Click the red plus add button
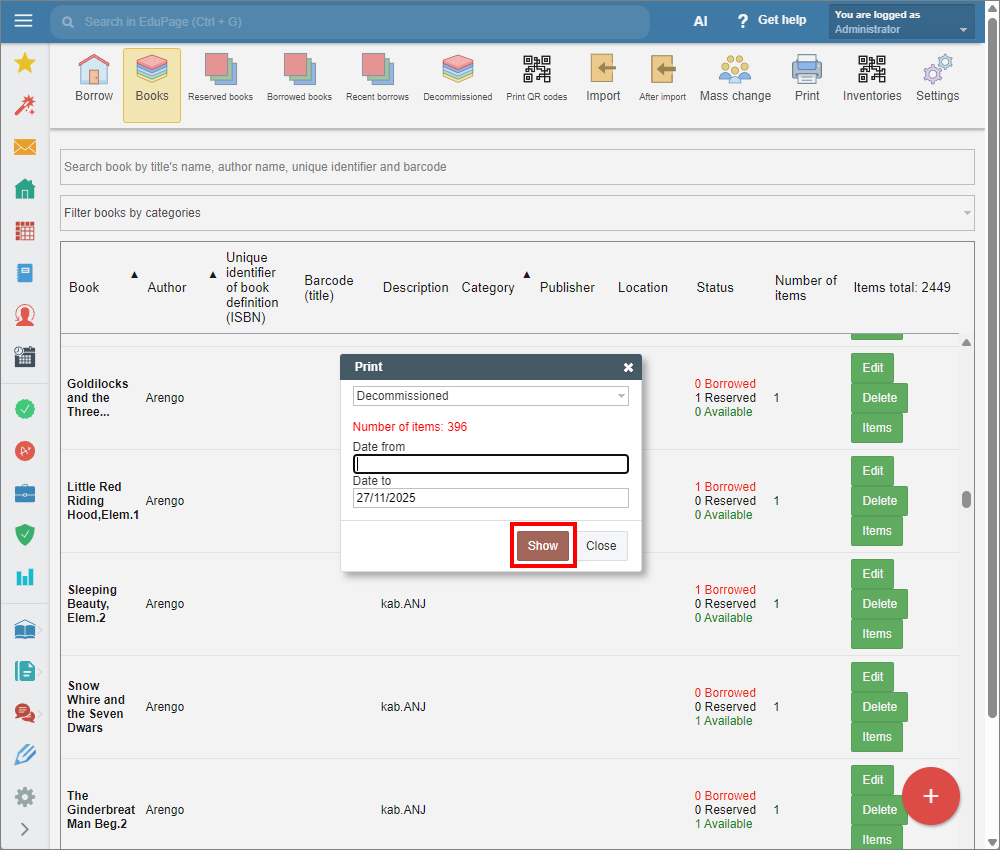The width and height of the screenshot is (1000, 850). [x=930, y=796]
